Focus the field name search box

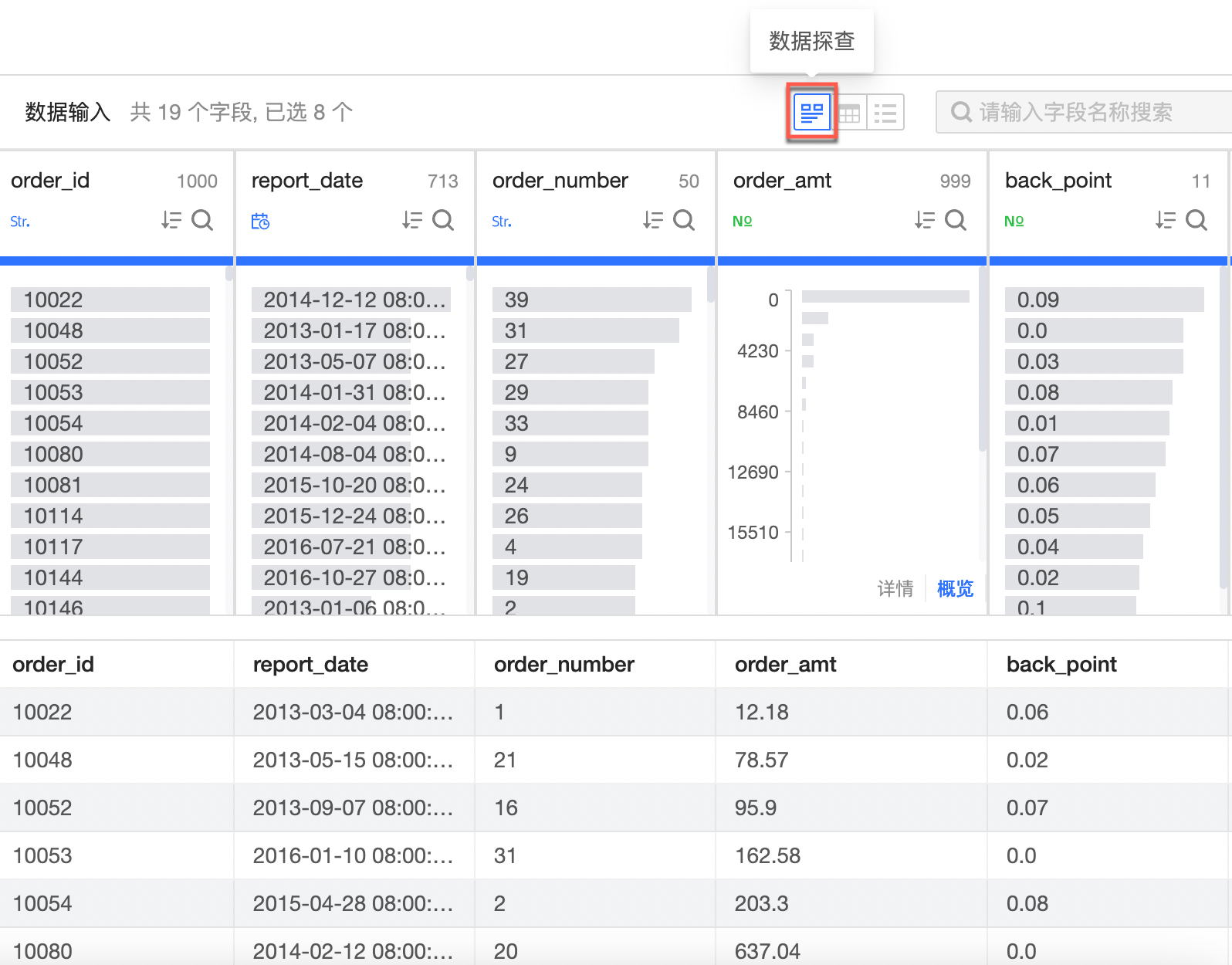tap(1084, 113)
